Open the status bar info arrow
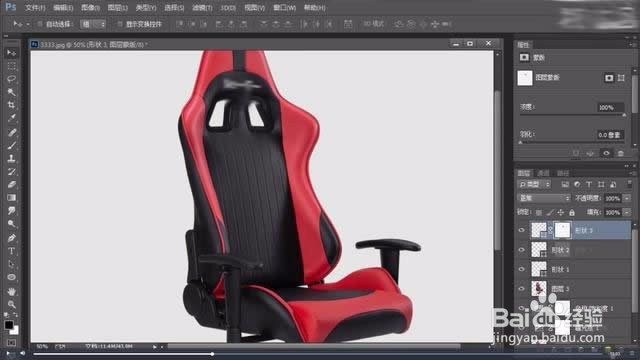Screen dimensions: 640x360 point(155,347)
